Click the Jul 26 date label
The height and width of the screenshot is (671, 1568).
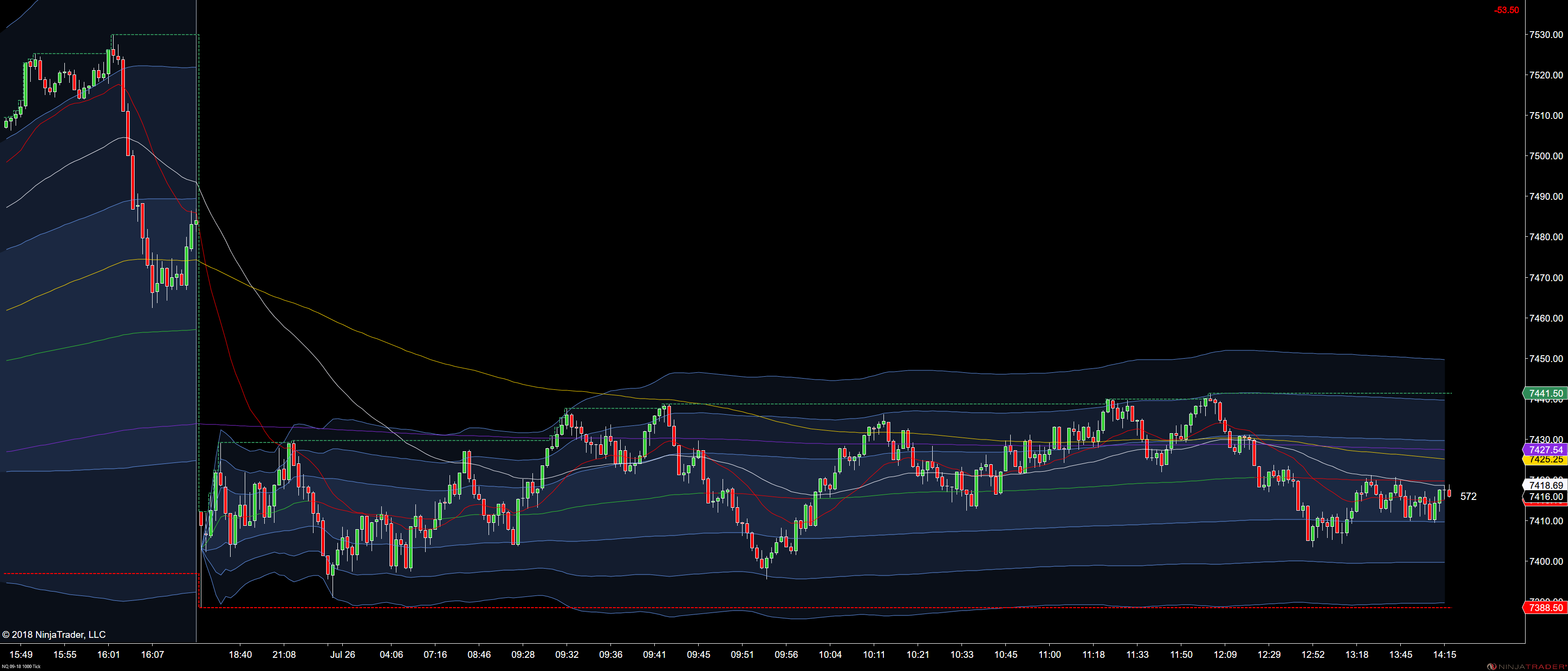[343, 654]
